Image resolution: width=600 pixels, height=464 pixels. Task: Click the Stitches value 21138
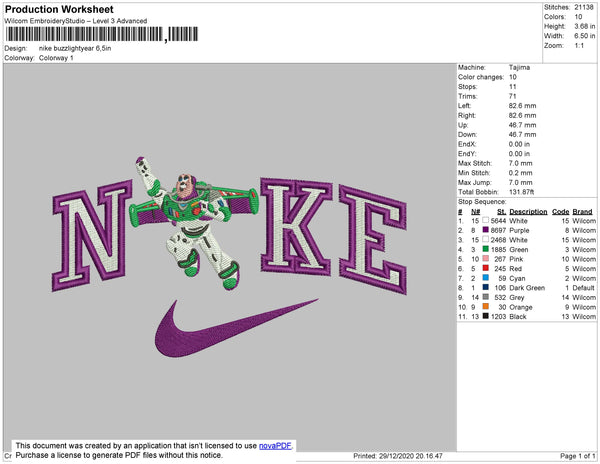tap(584, 7)
